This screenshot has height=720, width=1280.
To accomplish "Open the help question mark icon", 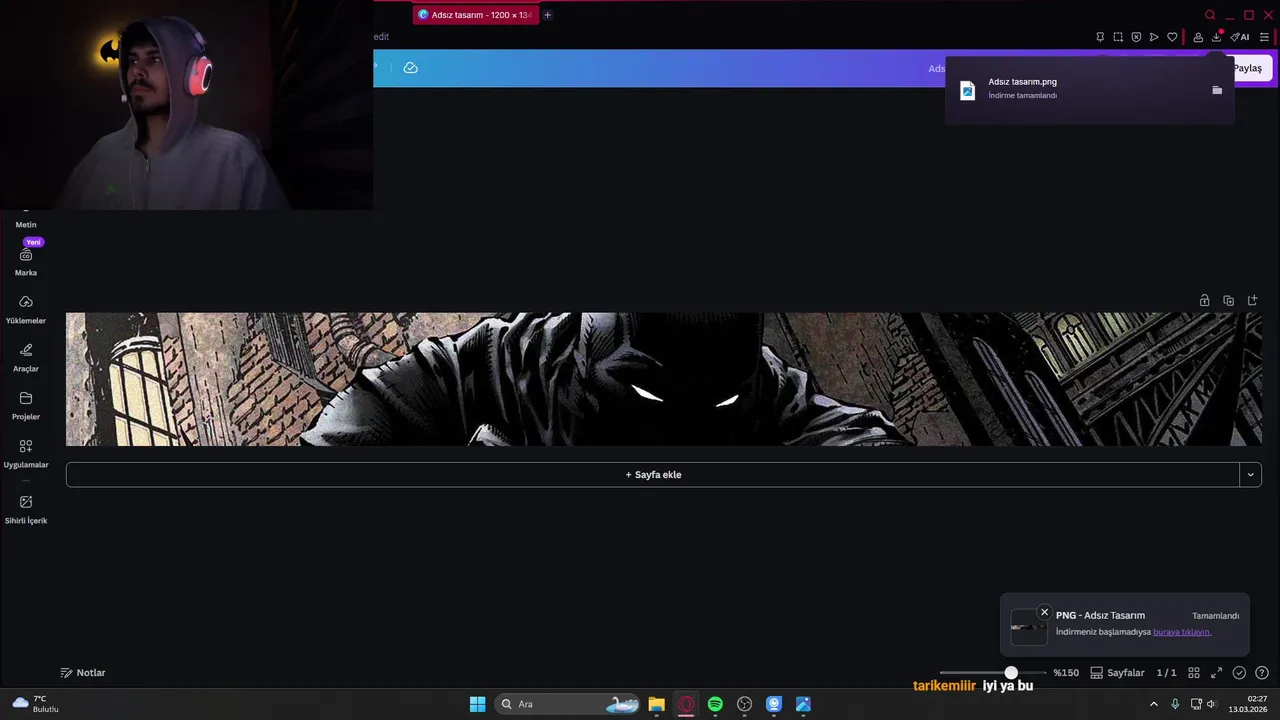I will pyautogui.click(x=1262, y=673).
